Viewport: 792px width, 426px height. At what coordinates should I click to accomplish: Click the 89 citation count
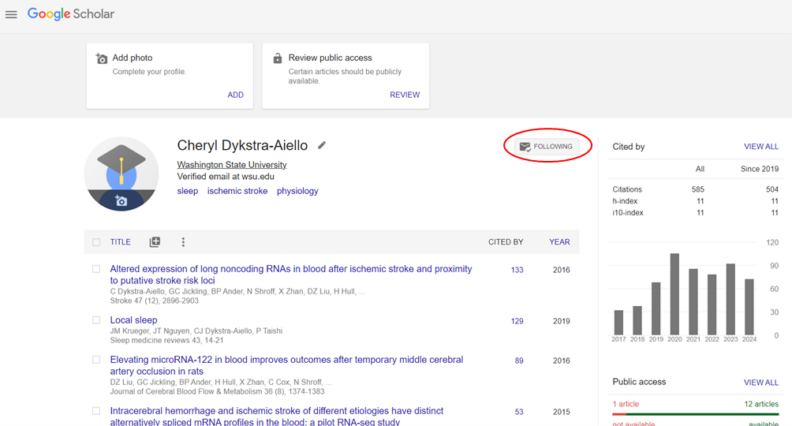pyautogui.click(x=519, y=361)
